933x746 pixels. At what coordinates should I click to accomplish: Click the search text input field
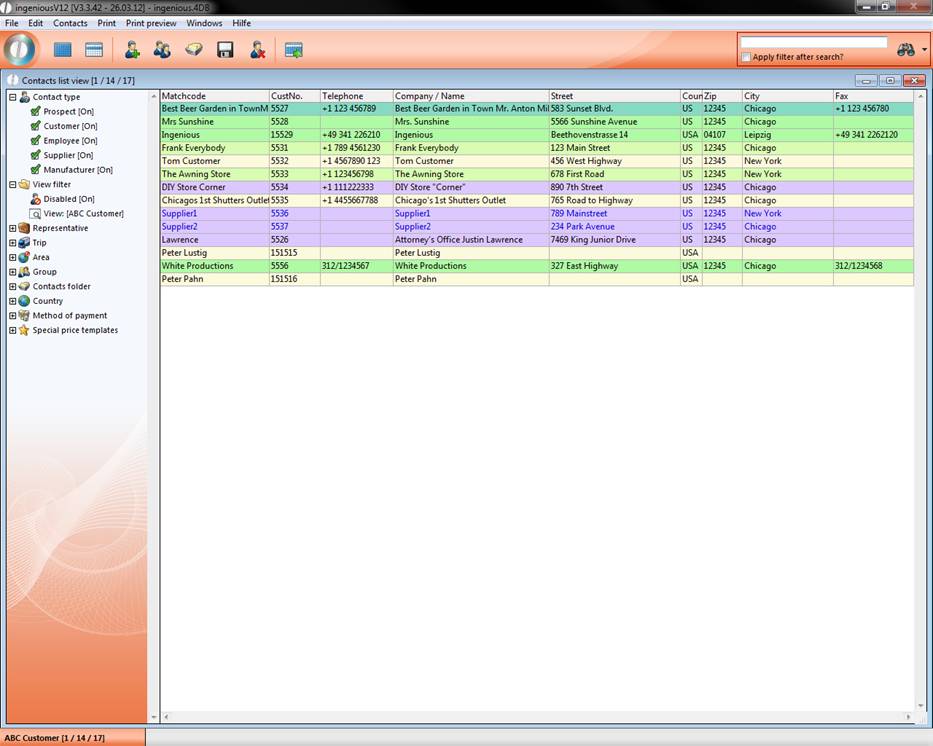coord(813,43)
